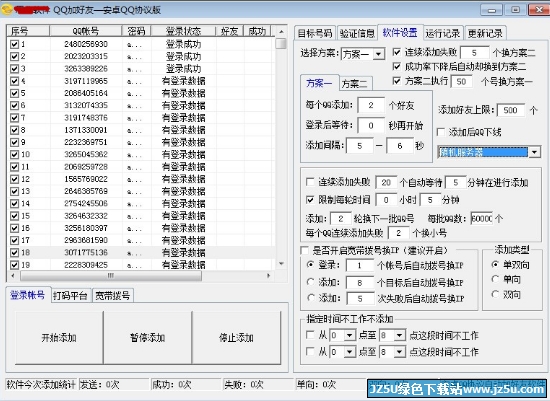Click the 添加好友上限 field
Image resolution: width=550 pixels, height=401 pixels.
coord(511,111)
